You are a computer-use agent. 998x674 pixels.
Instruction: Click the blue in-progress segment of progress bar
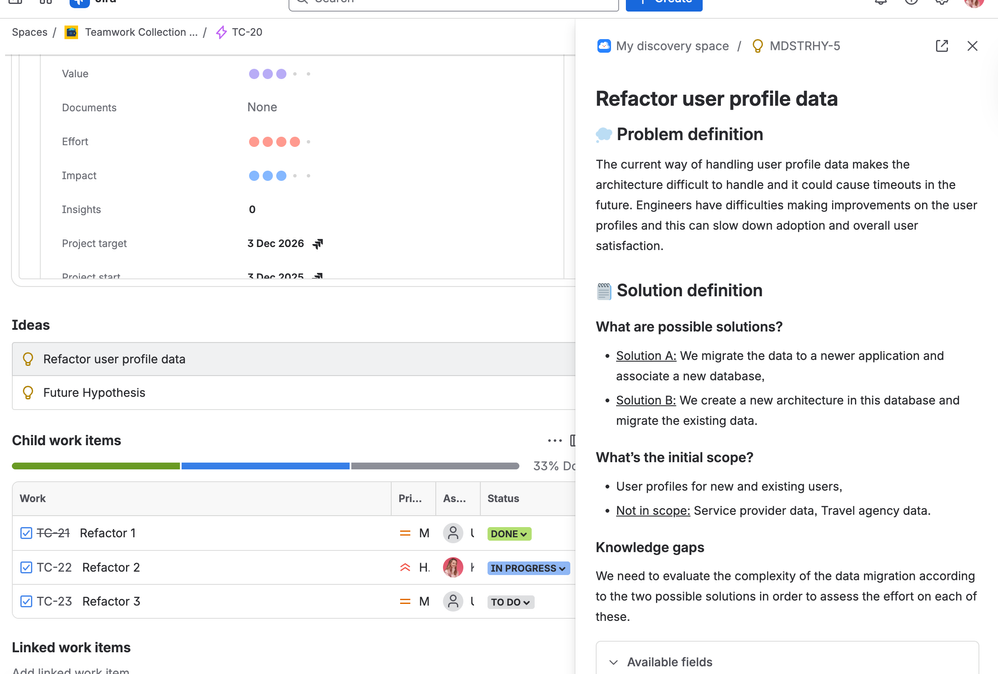[x=265, y=466]
